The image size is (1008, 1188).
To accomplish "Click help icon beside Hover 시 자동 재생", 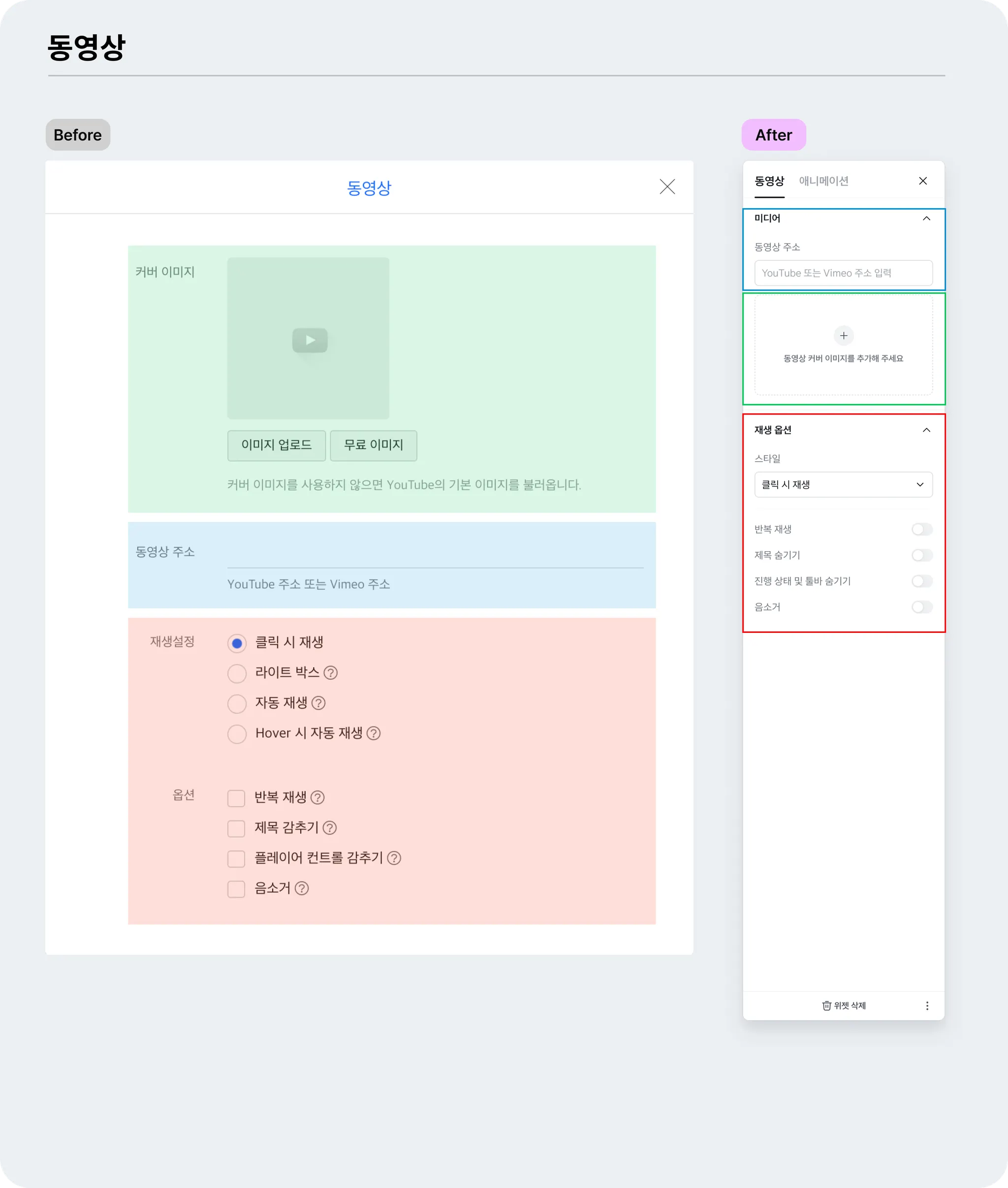I will [373, 733].
